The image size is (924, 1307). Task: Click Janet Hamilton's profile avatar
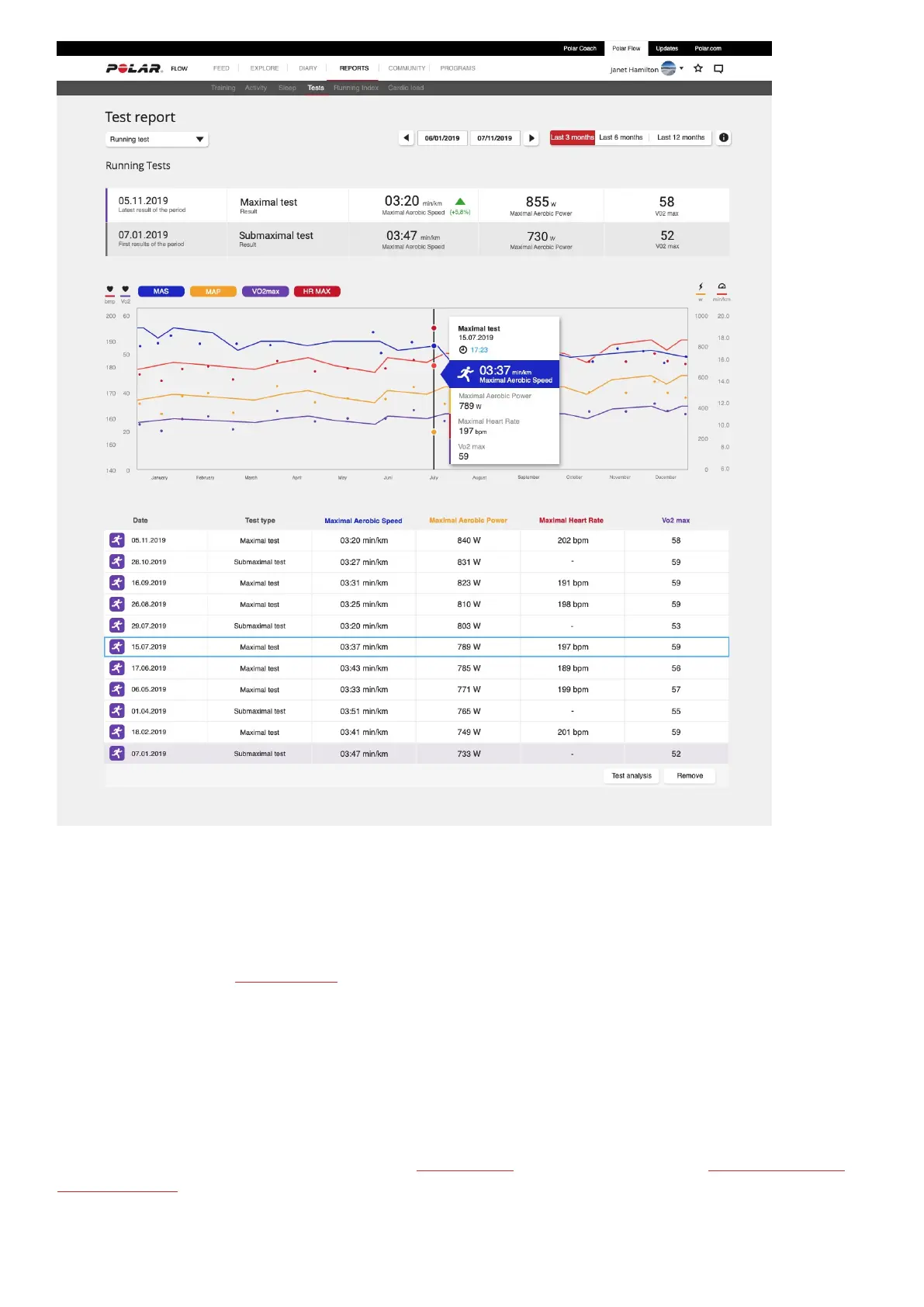668,68
